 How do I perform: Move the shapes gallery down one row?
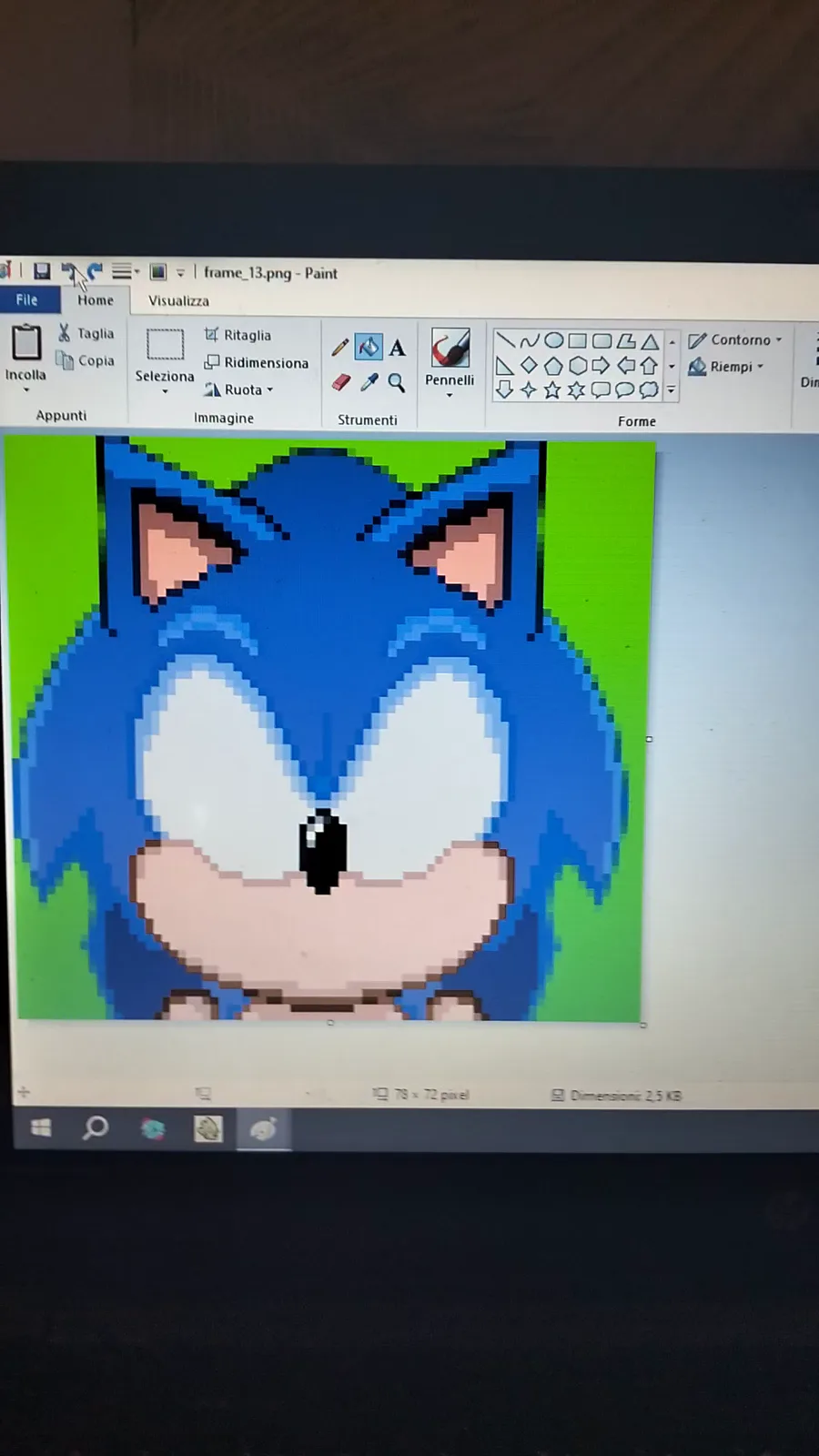tap(672, 367)
